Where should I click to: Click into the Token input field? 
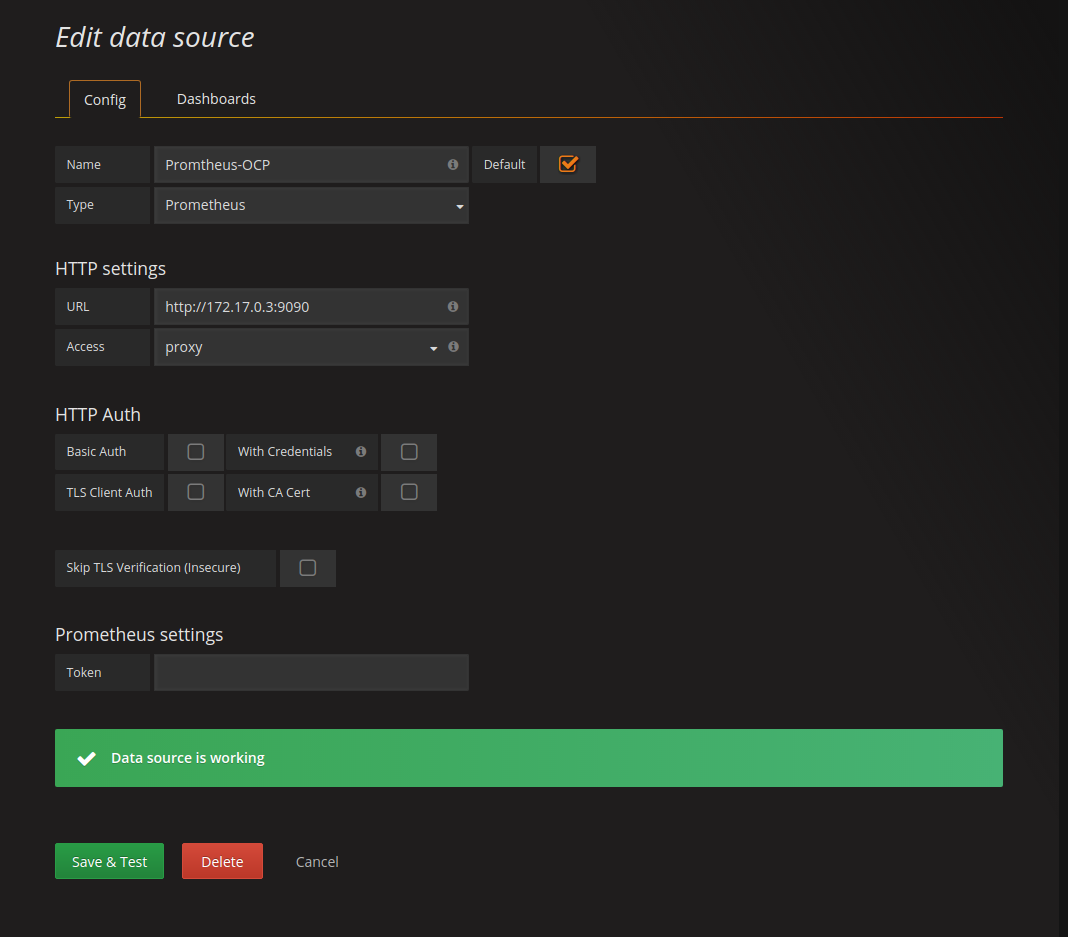(311, 673)
